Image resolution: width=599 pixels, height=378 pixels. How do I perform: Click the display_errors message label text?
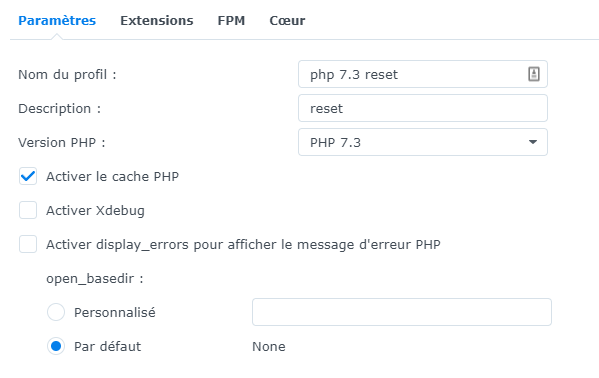coord(243,245)
